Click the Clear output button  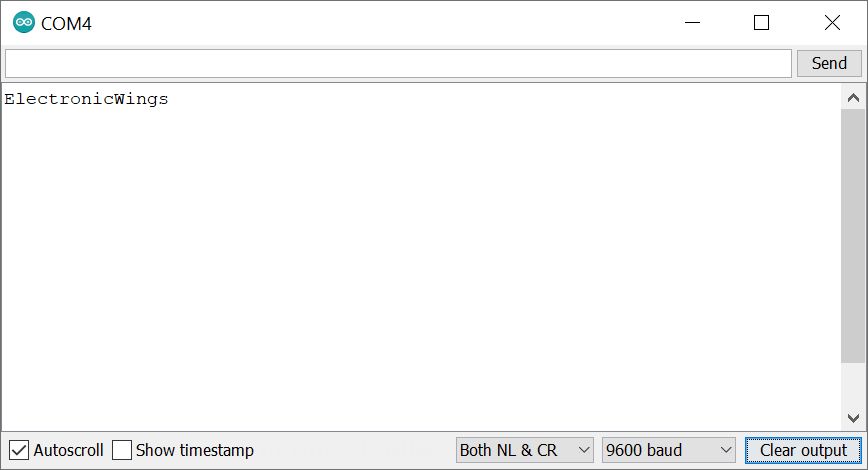(803, 450)
